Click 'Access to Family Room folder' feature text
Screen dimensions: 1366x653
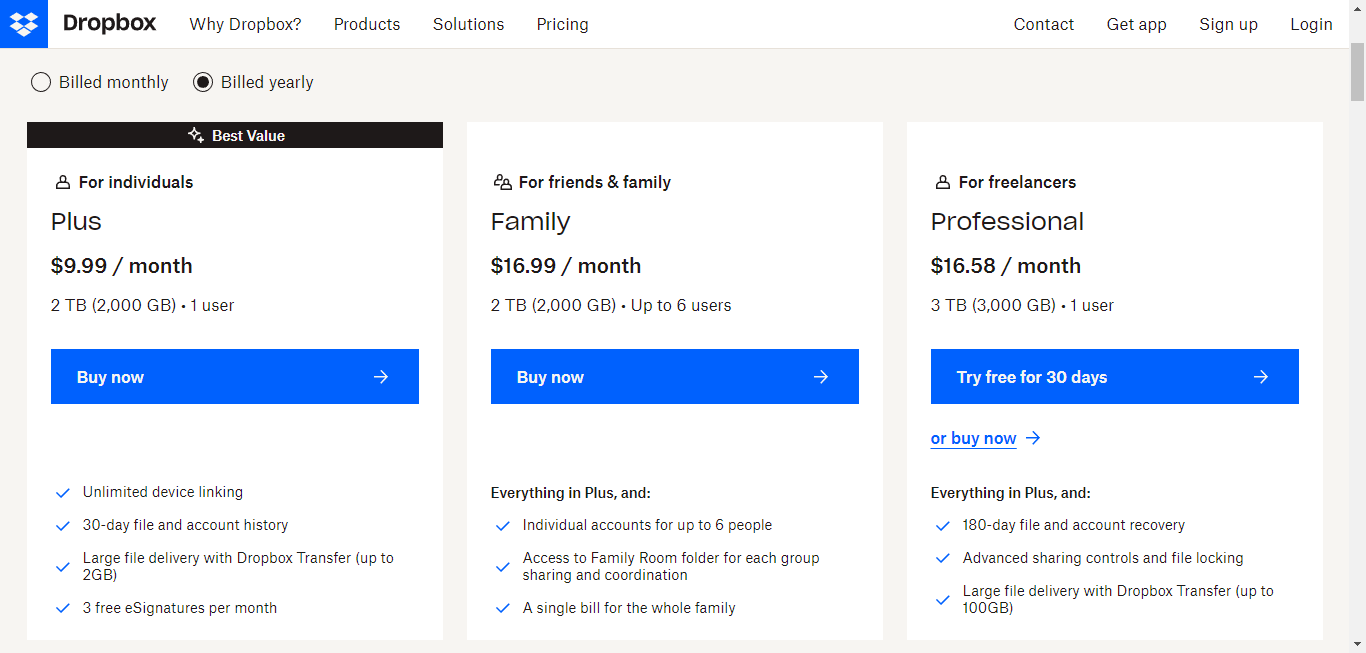click(671, 566)
